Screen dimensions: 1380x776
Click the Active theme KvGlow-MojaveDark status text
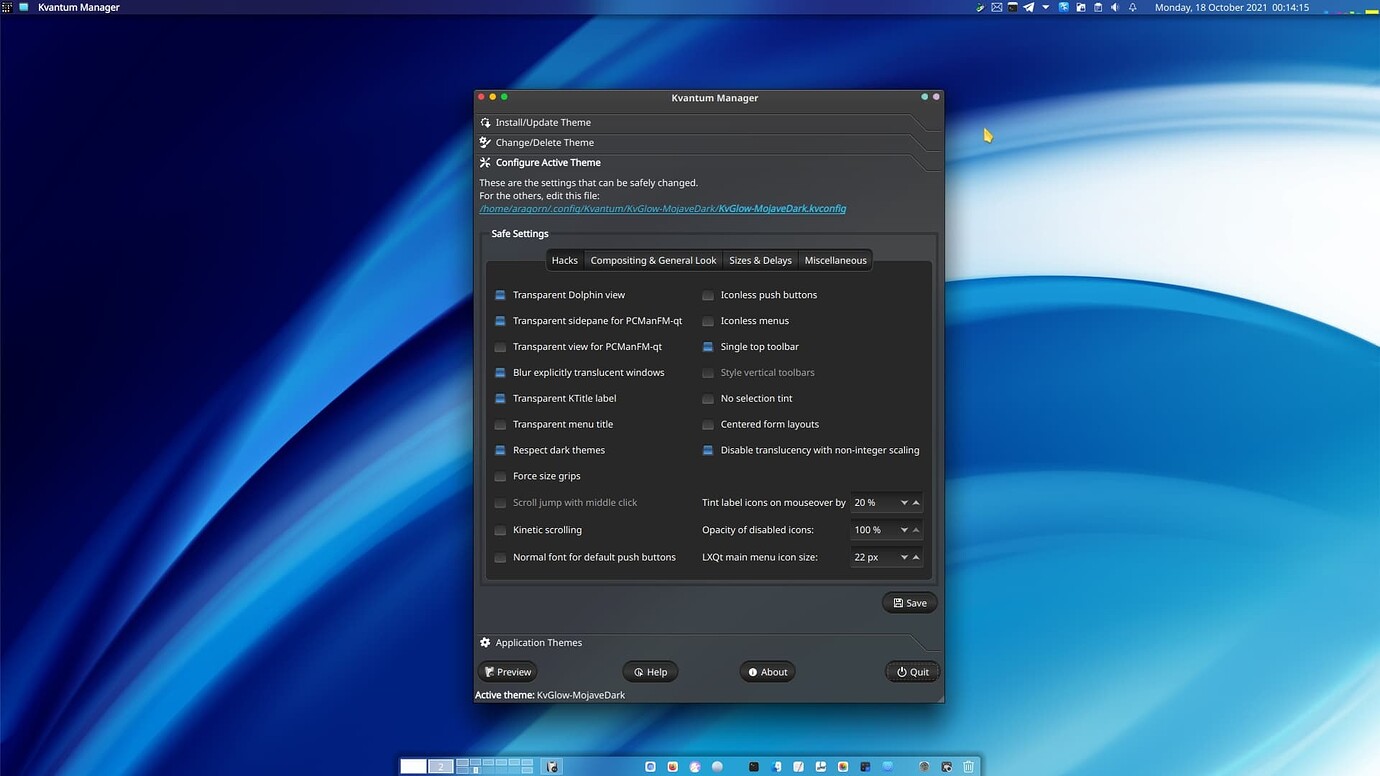click(550, 695)
